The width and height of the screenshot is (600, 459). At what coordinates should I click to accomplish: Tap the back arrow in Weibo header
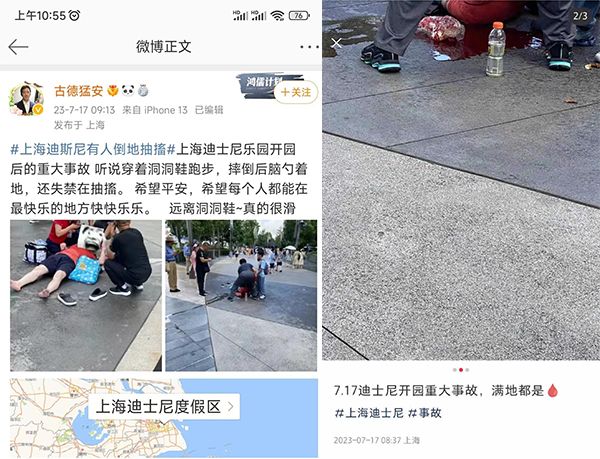pyautogui.click(x=18, y=47)
